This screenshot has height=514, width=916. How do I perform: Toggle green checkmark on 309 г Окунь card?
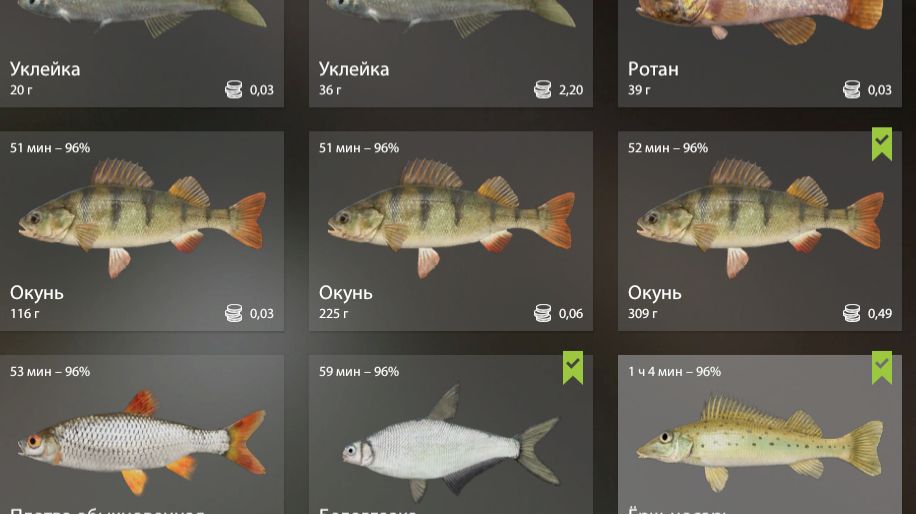pos(882,143)
